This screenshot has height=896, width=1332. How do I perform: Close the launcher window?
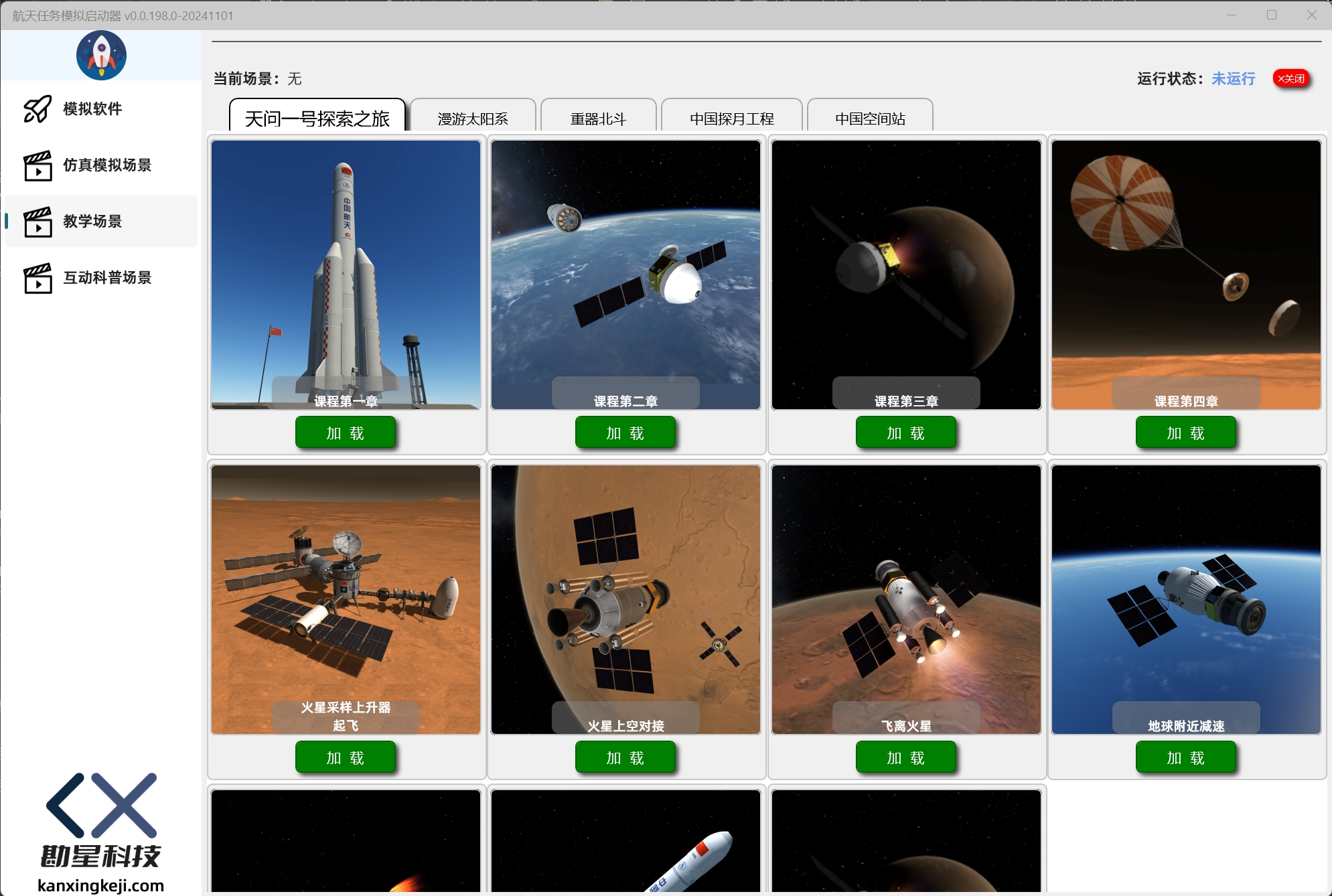(x=1312, y=15)
